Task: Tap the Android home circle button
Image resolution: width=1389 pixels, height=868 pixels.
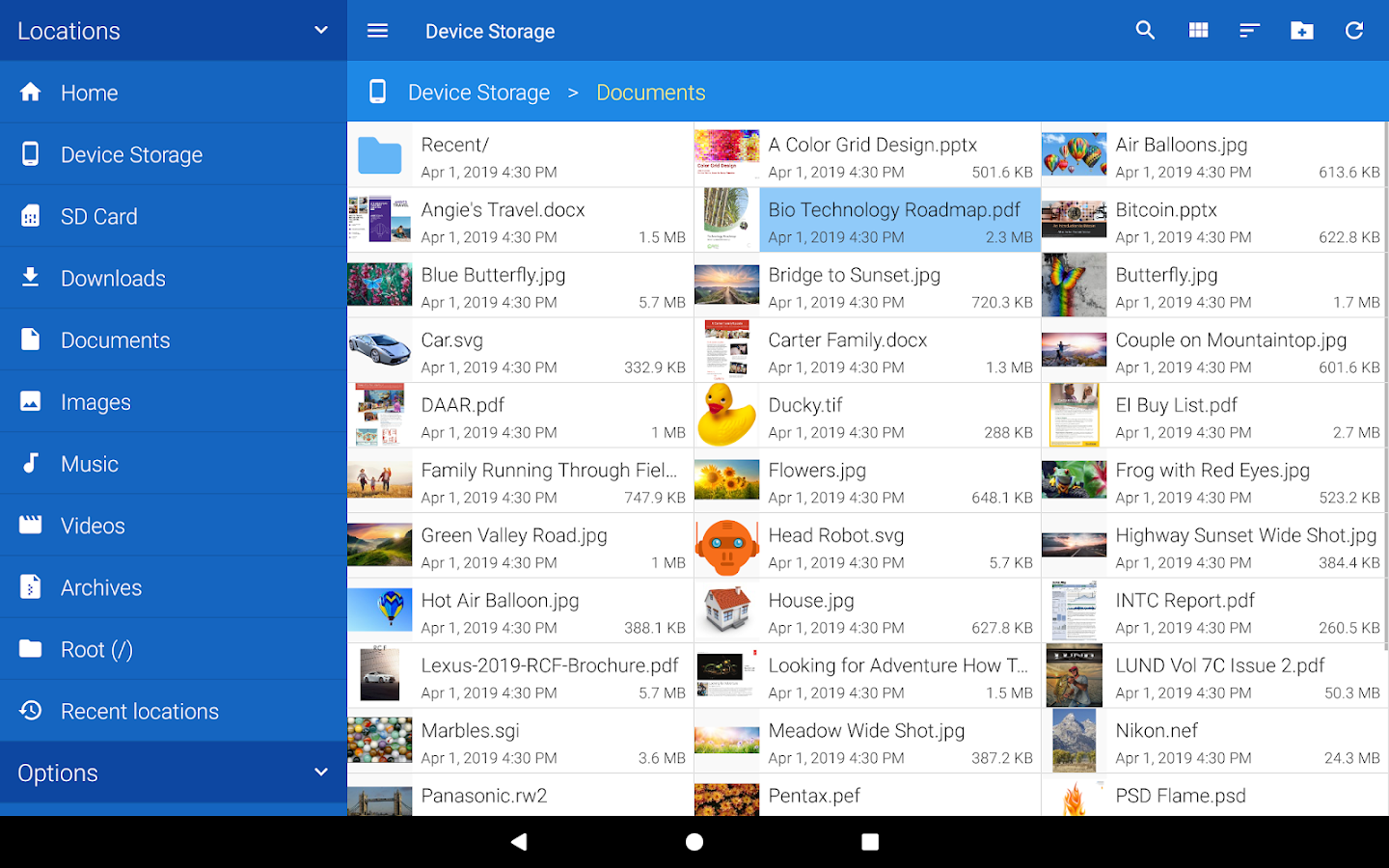Action: click(694, 842)
